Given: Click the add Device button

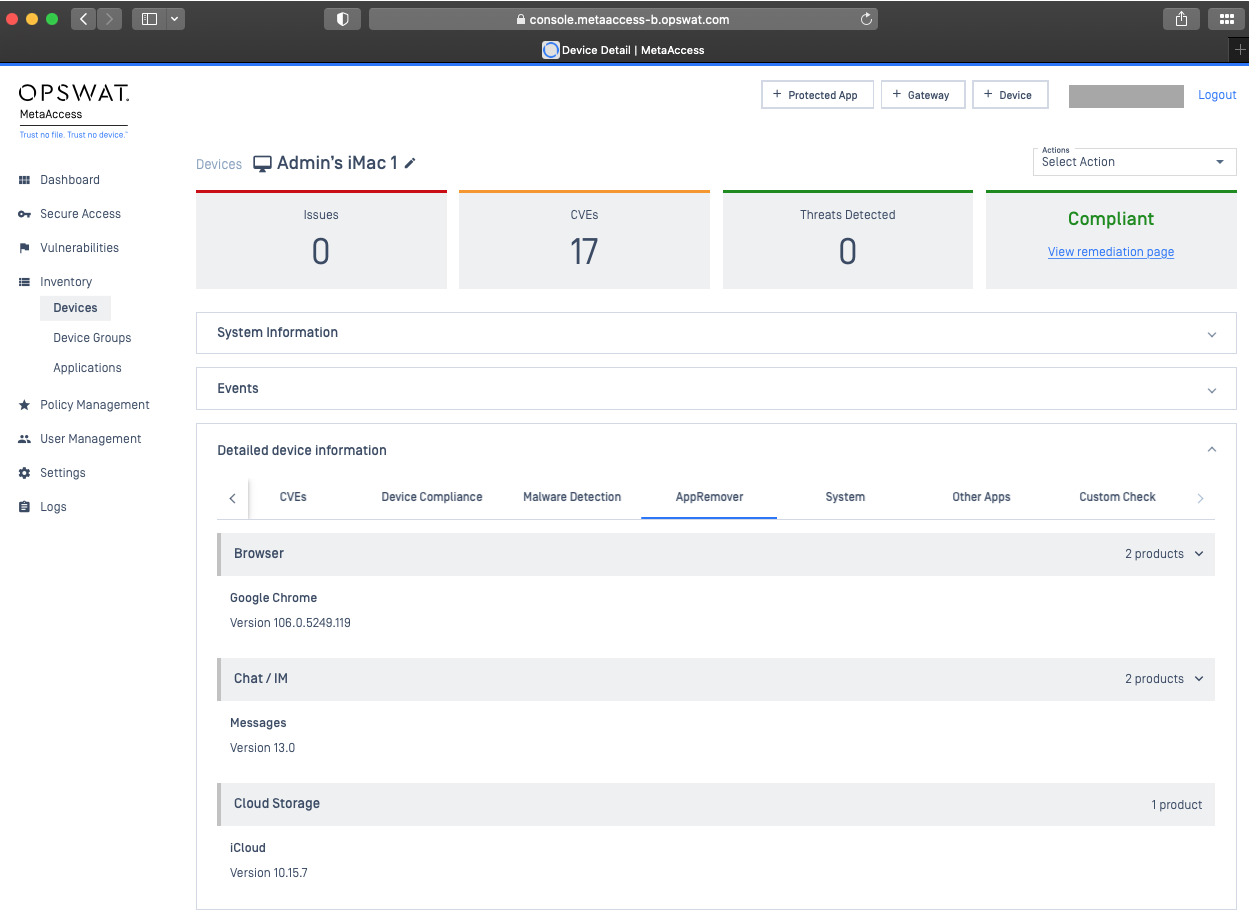Looking at the screenshot, I should 1010,95.
